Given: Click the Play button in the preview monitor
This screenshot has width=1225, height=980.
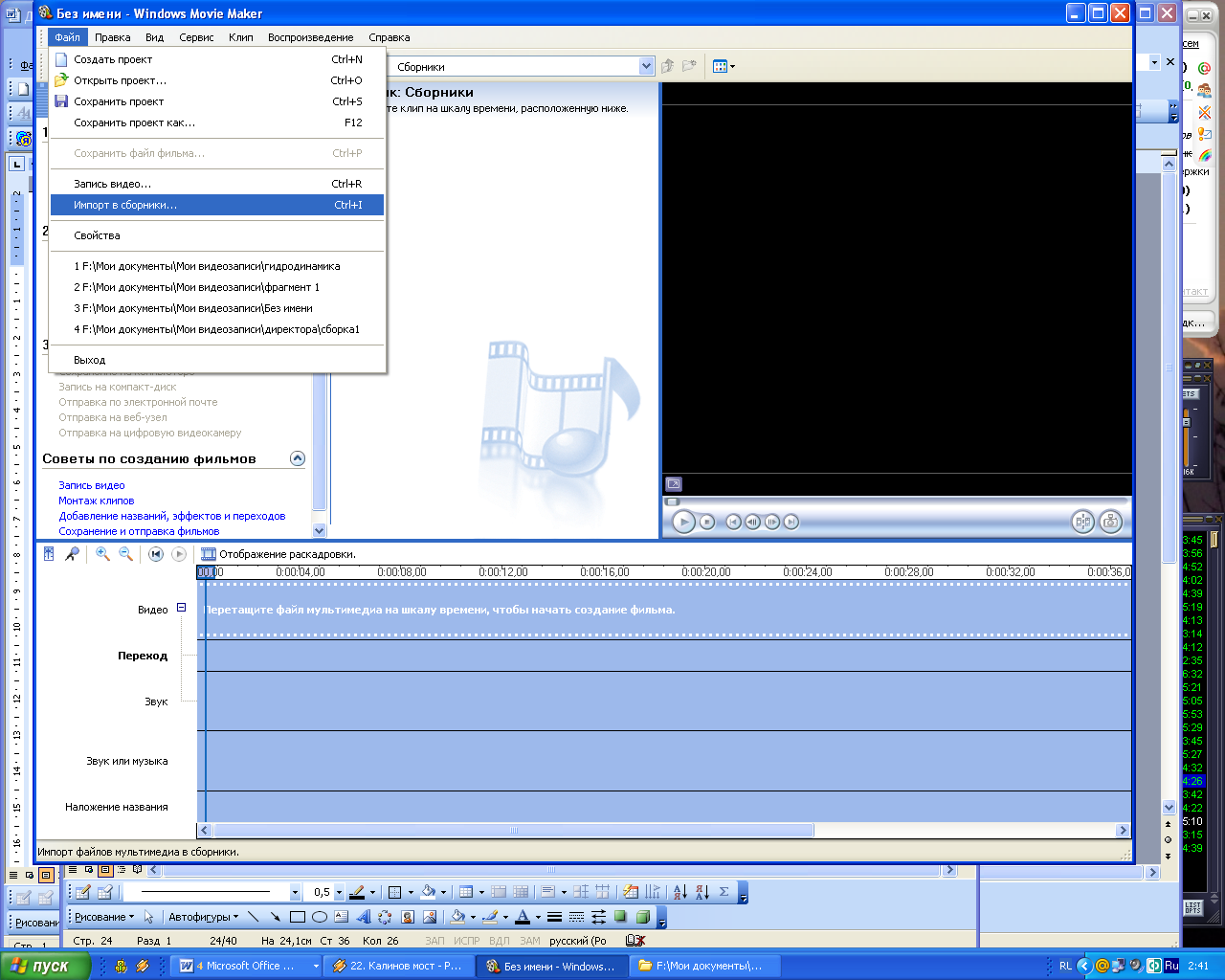Looking at the screenshot, I should click(x=683, y=522).
